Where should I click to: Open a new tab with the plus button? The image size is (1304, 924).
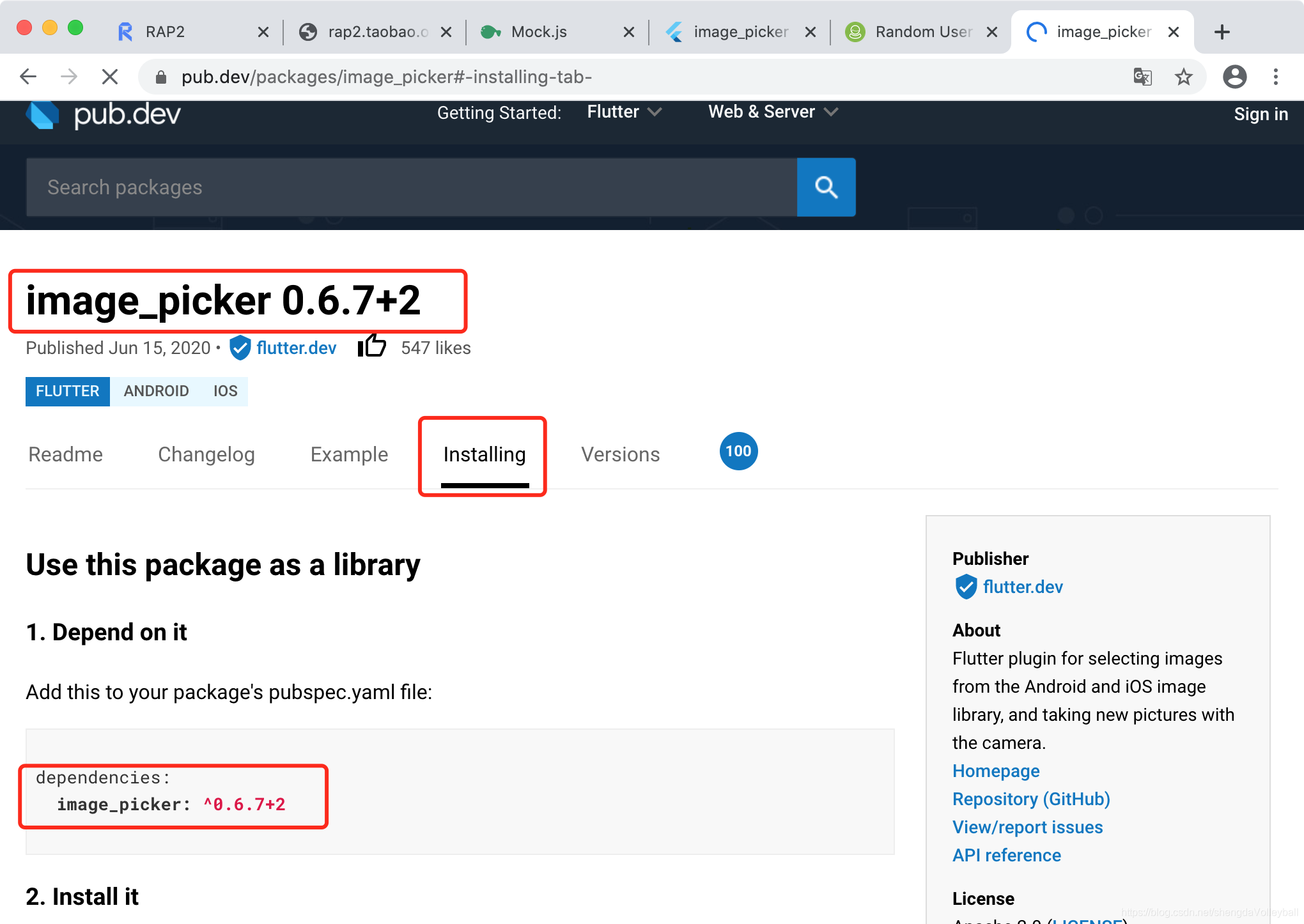(x=1222, y=32)
